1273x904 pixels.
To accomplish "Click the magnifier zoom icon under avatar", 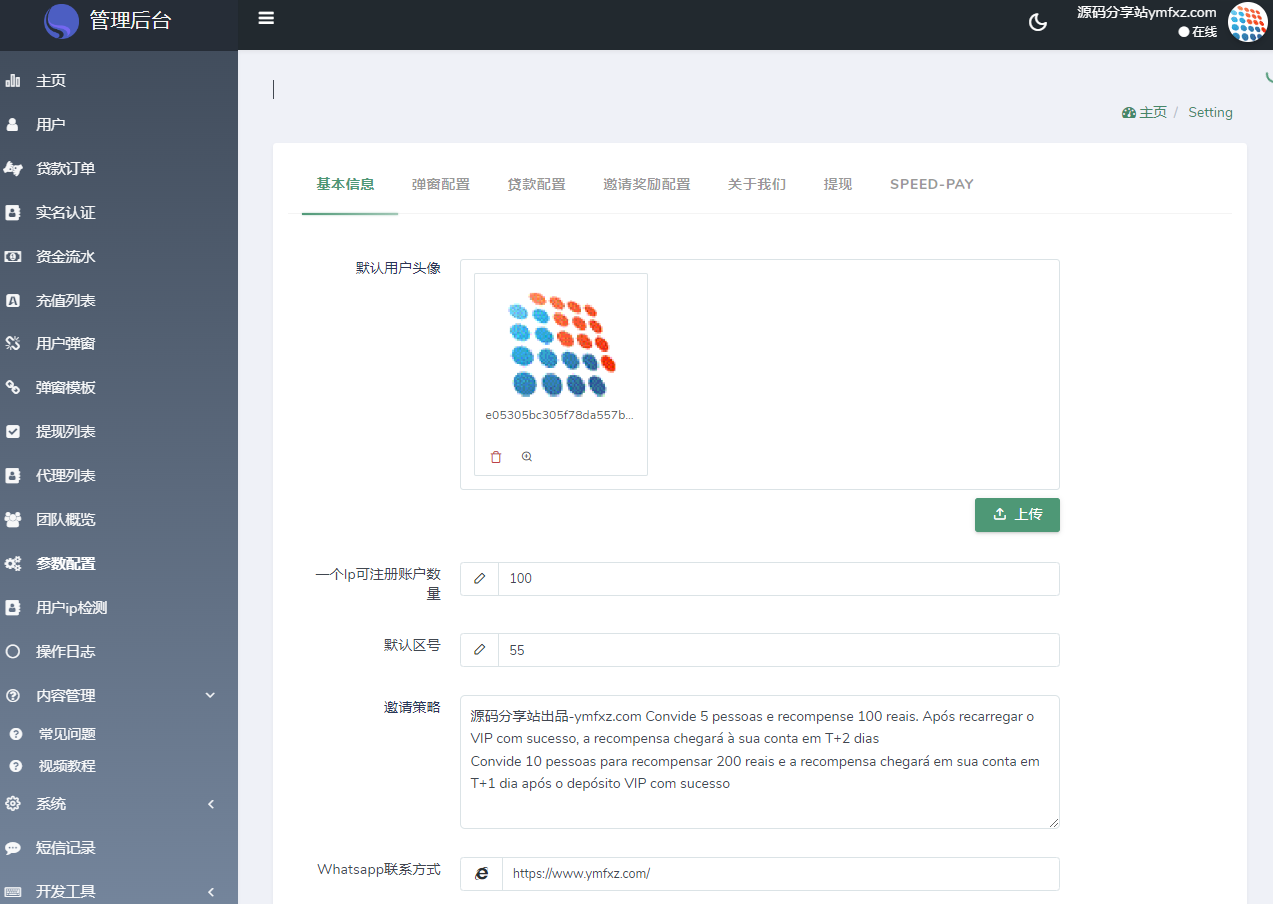I will 527,457.
